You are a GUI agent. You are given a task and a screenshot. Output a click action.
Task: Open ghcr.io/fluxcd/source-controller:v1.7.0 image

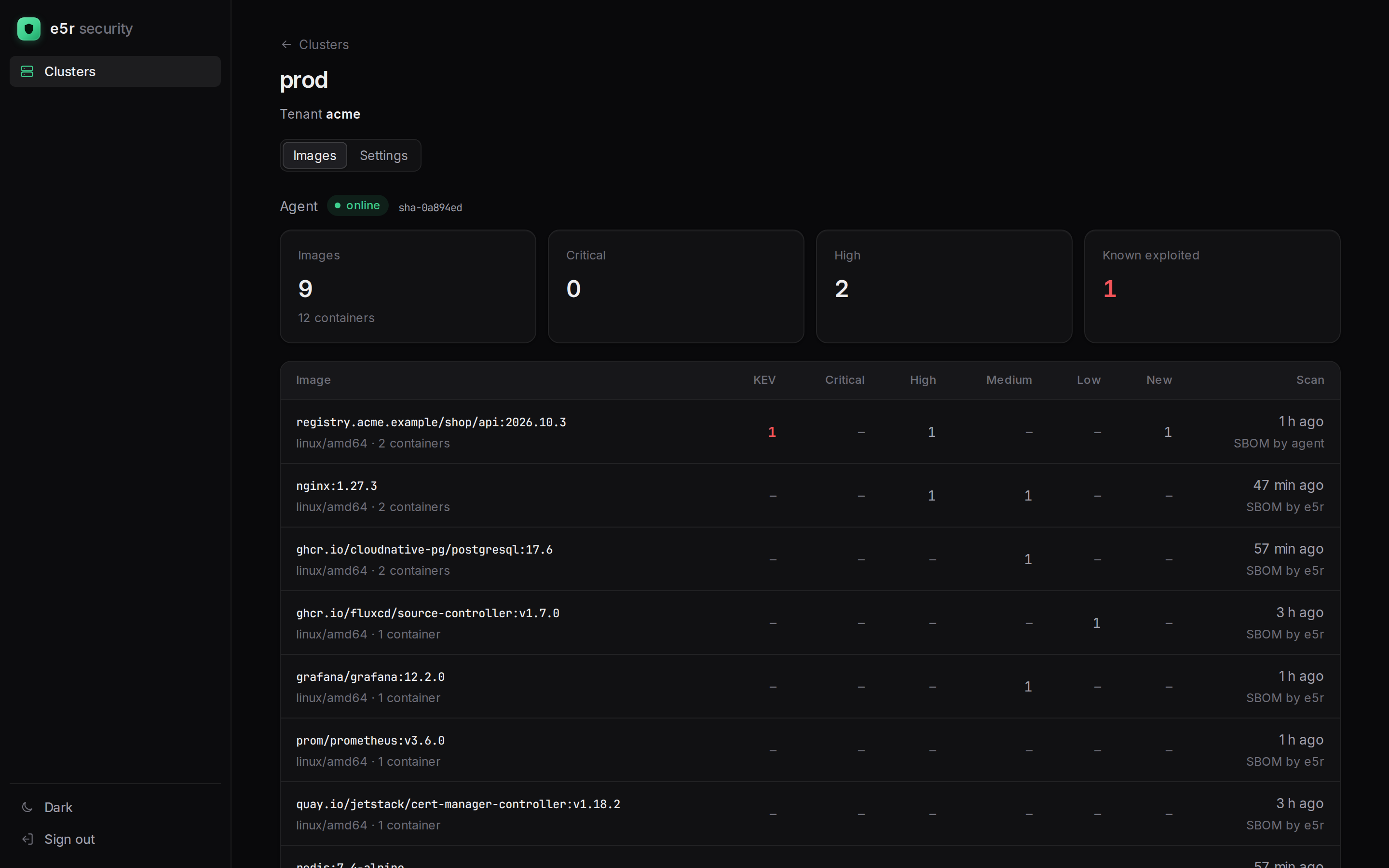[810, 623]
